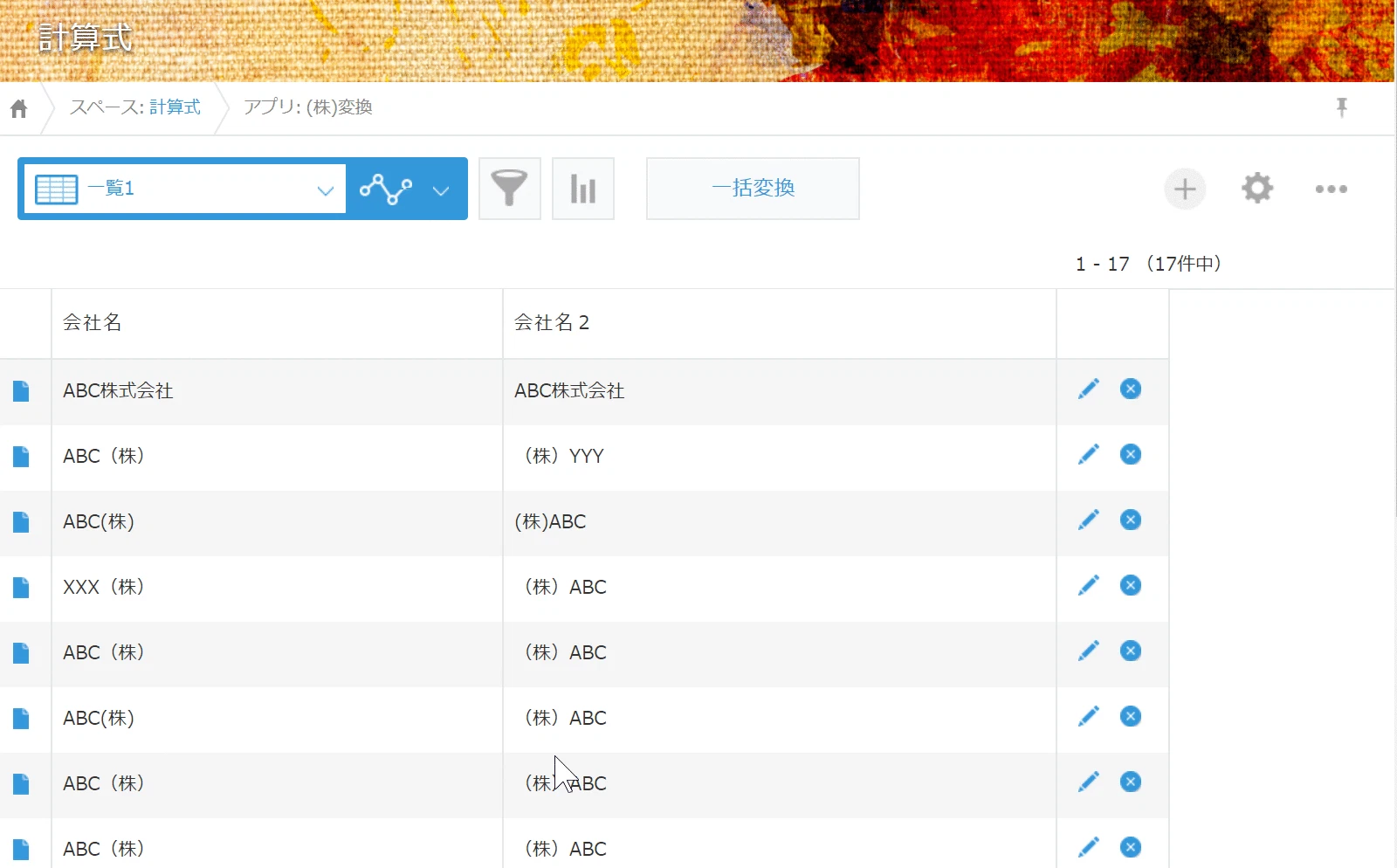The height and width of the screenshot is (868, 1397).
Task: Open the 計算式 space link
Action: 175,107
